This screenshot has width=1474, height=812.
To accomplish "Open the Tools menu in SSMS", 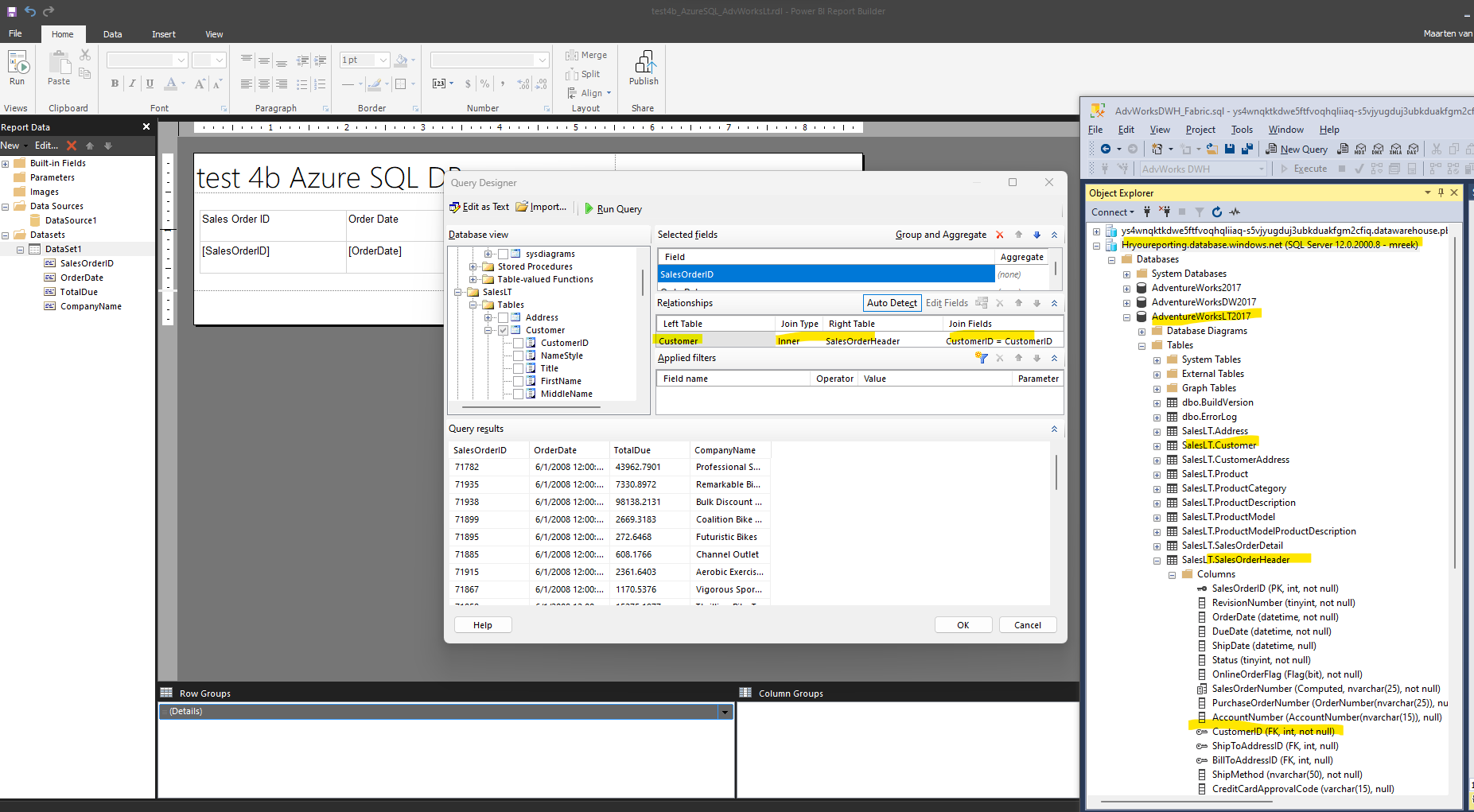I will (1242, 129).
